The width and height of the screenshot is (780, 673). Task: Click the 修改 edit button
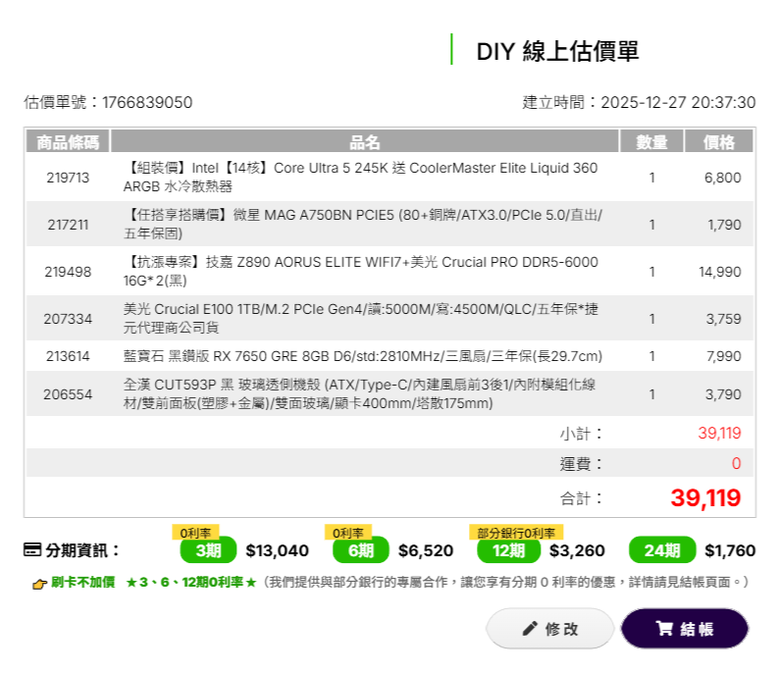point(550,628)
